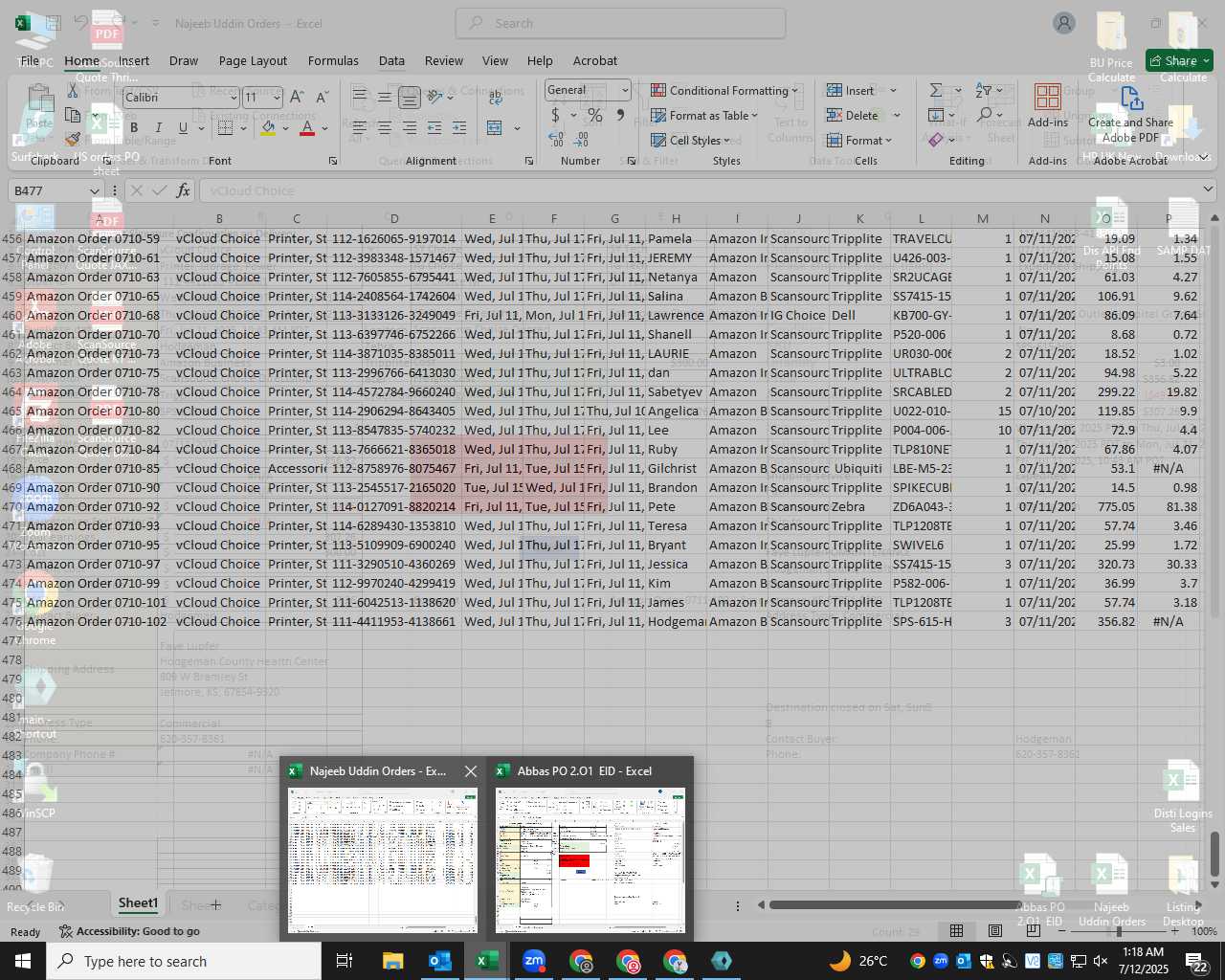Toggle Normal view button in status bar
The width and height of the screenshot is (1225, 980).
[x=956, y=930]
